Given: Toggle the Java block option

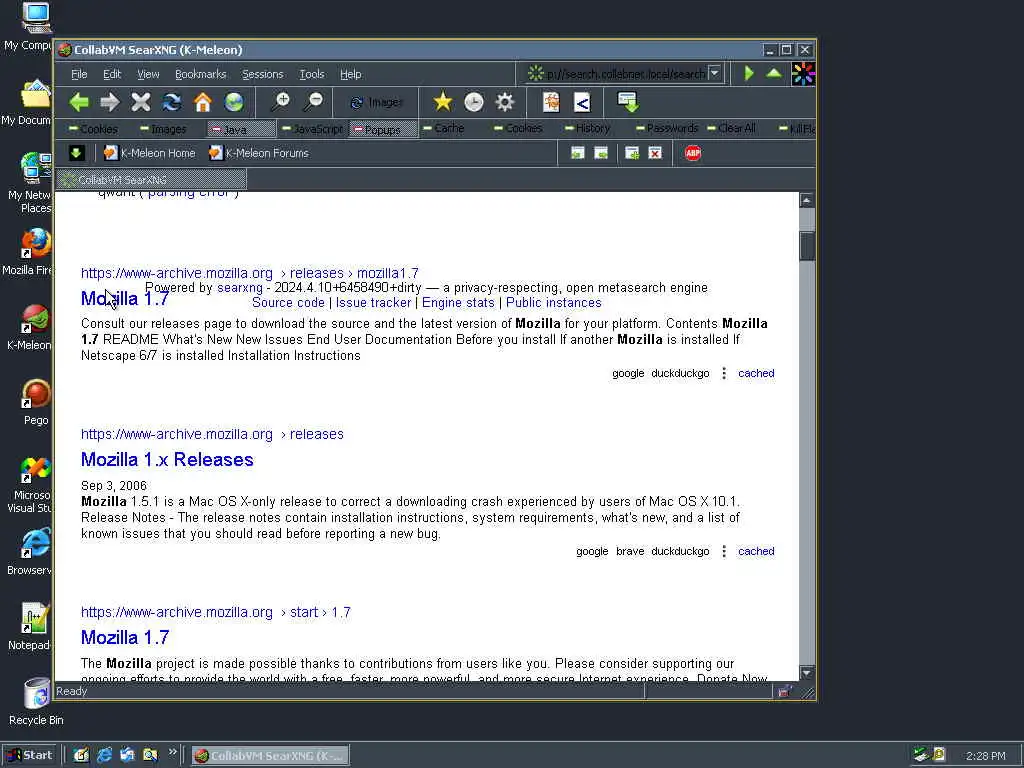Looking at the screenshot, I should (x=240, y=129).
